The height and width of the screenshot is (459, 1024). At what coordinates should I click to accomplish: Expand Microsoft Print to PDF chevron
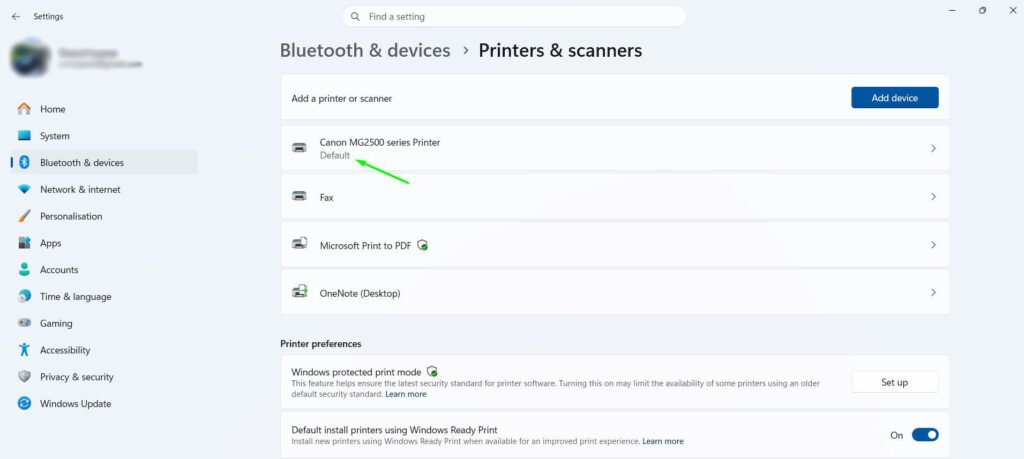pyautogui.click(x=933, y=245)
